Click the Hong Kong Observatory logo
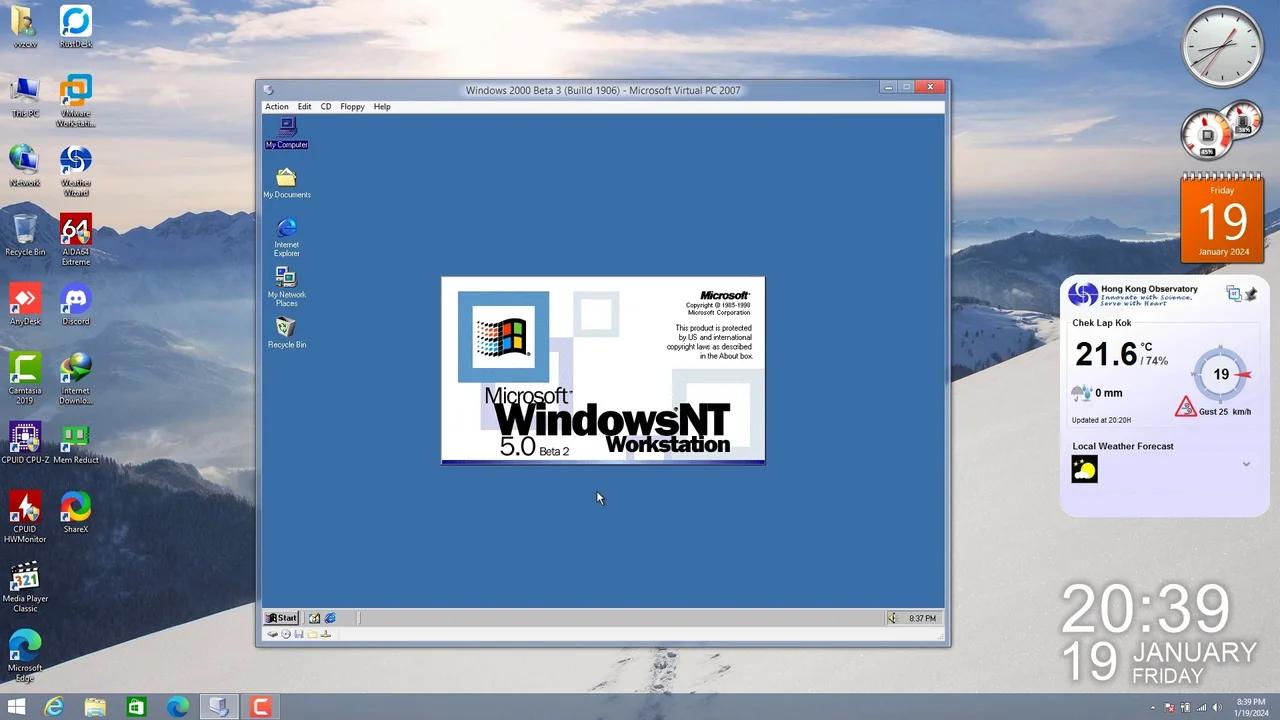Image resolution: width=1280 pixels, height=720 pixels. click(x=1083, y=293)
